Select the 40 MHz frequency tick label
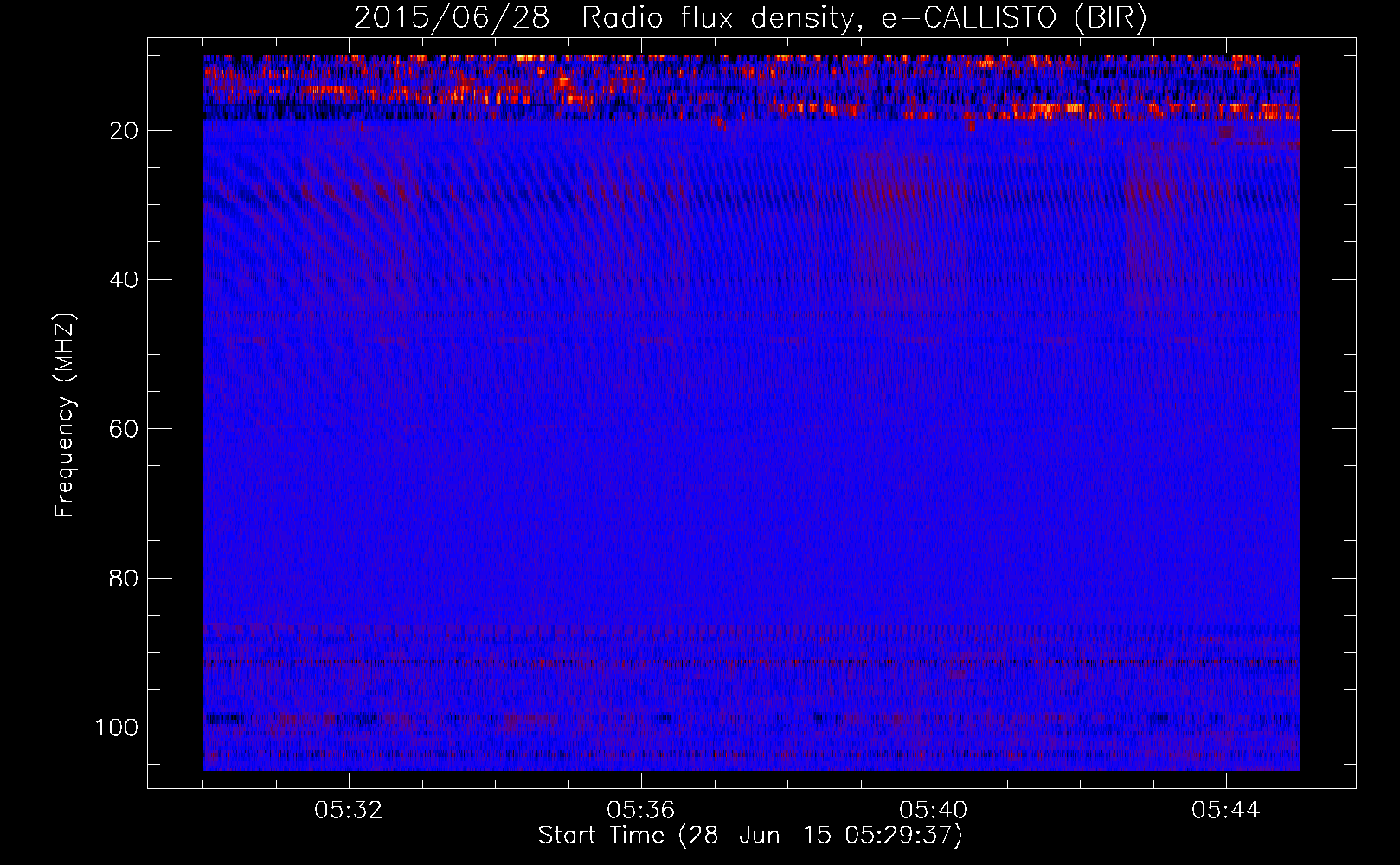 tap(124, 280)
